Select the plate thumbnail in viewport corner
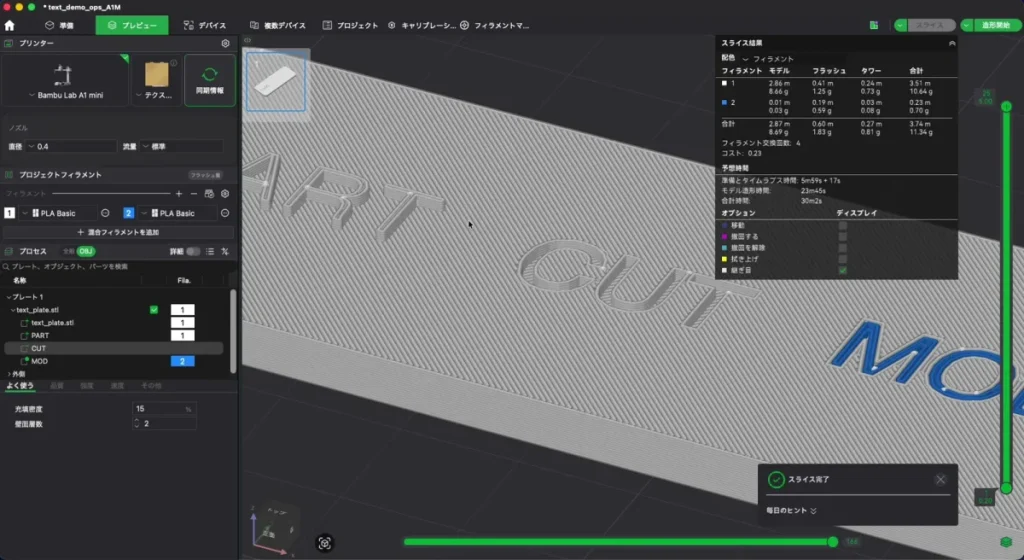This screenshot has width=1024, height=560. pos(276,82)
